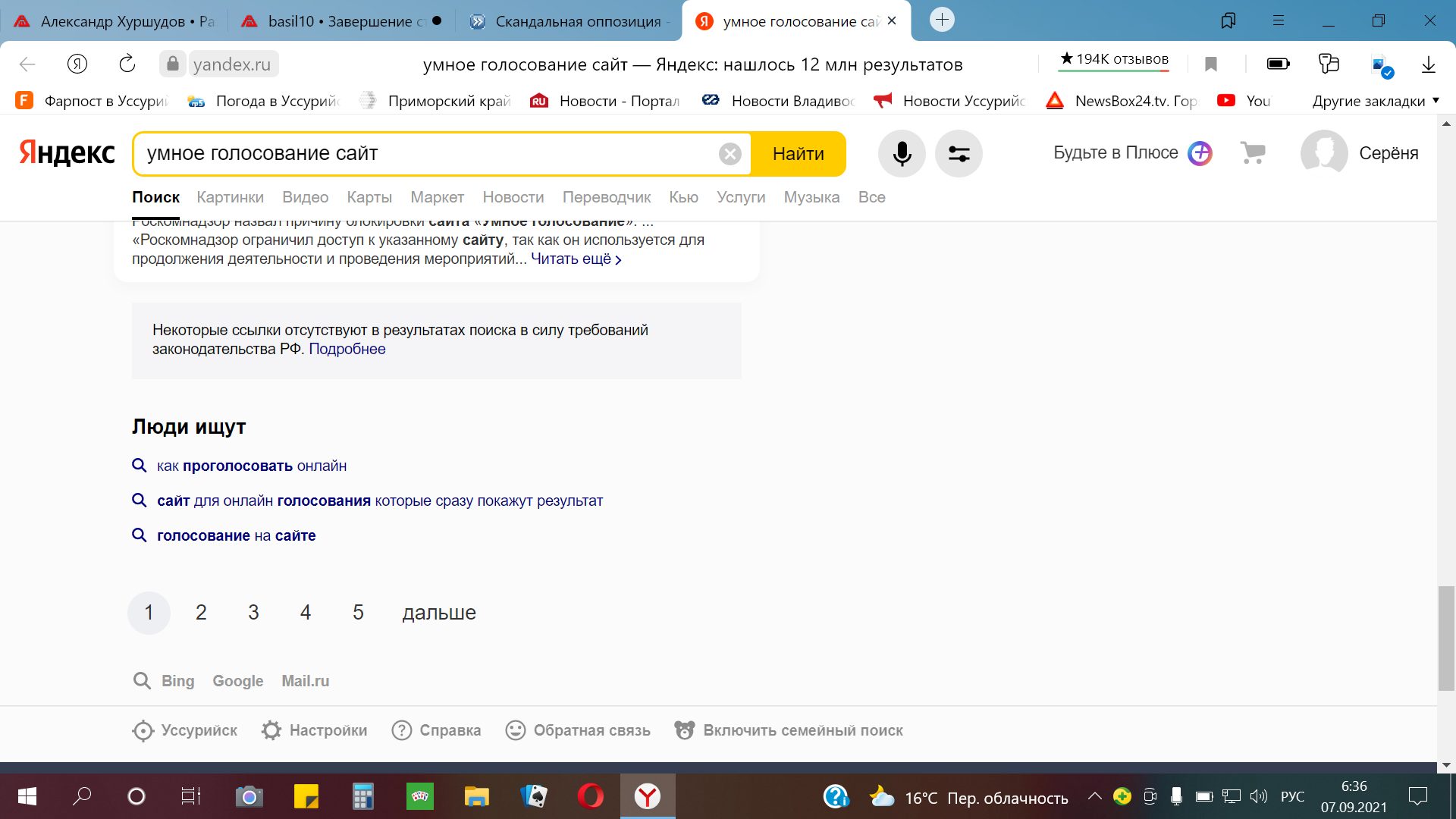This screenshot has height=819, width=1456.
Task: Search как проголосовать онлайн suggestion
Action: click(x=251, y=466)
